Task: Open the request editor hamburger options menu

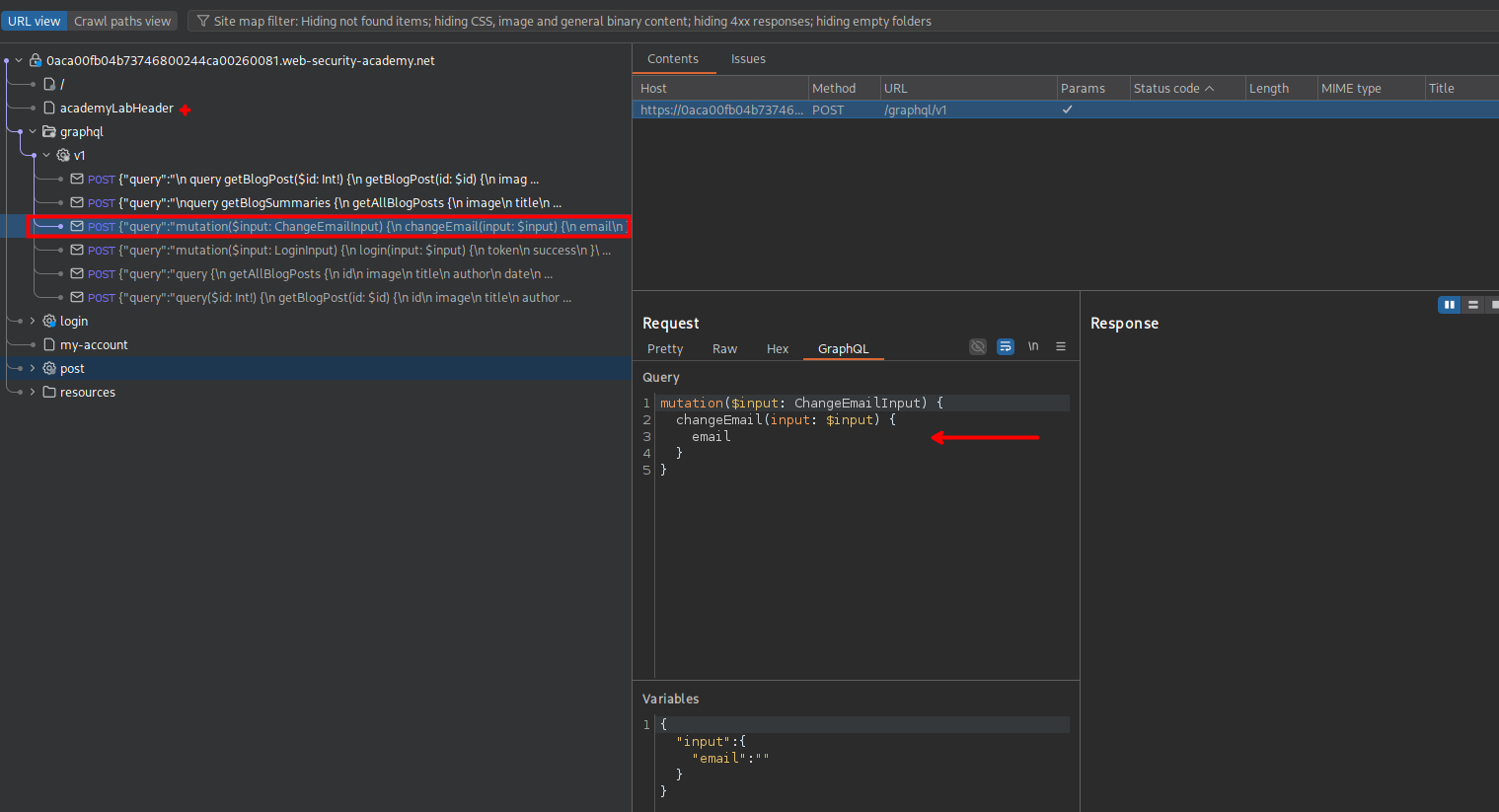Action: click(1061, 346)
